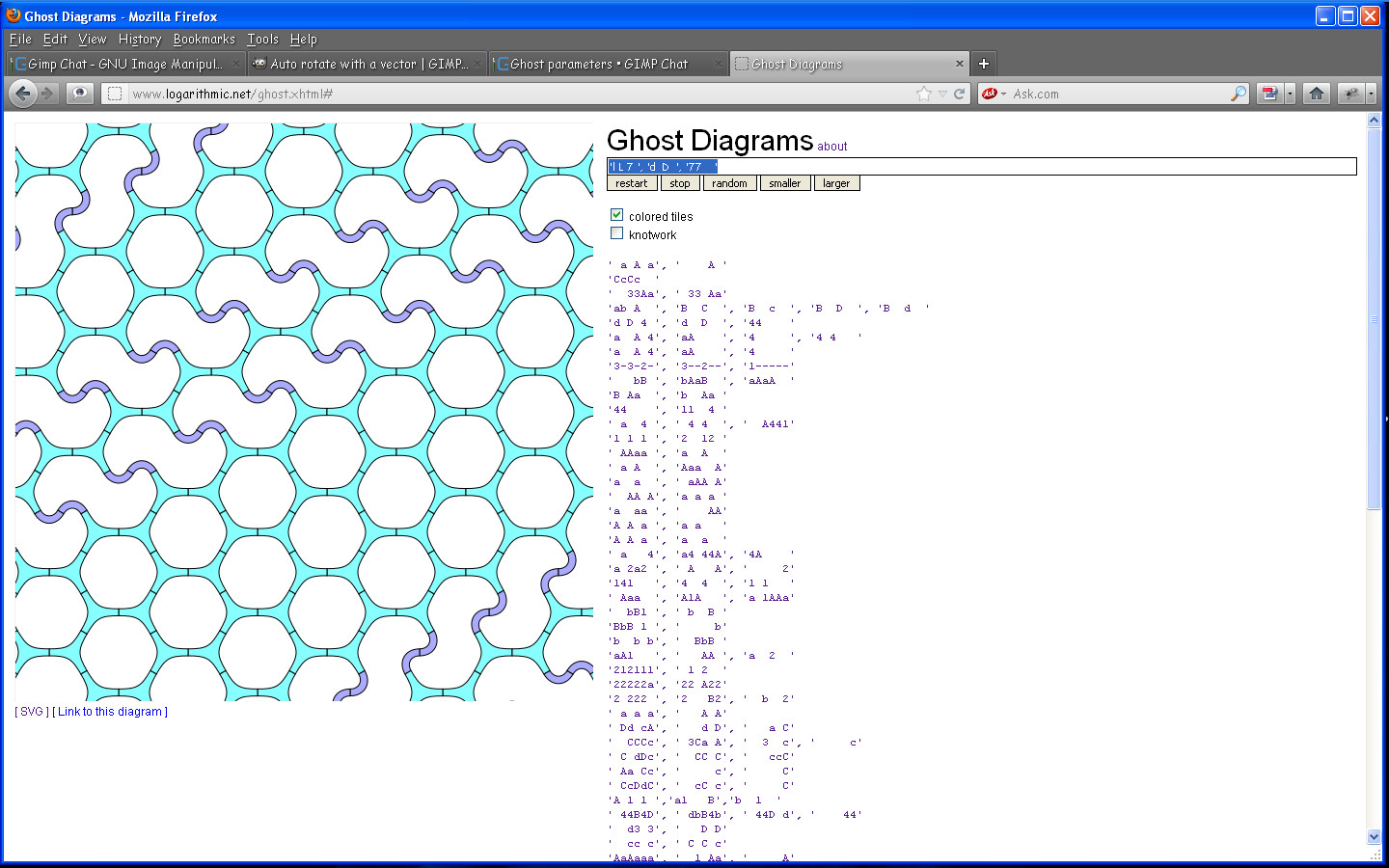The width and height of the screenshot is (1389, 868).
Task: Select the '3-3-2-', '3--2--' pattern row
Action: (701, 366)
